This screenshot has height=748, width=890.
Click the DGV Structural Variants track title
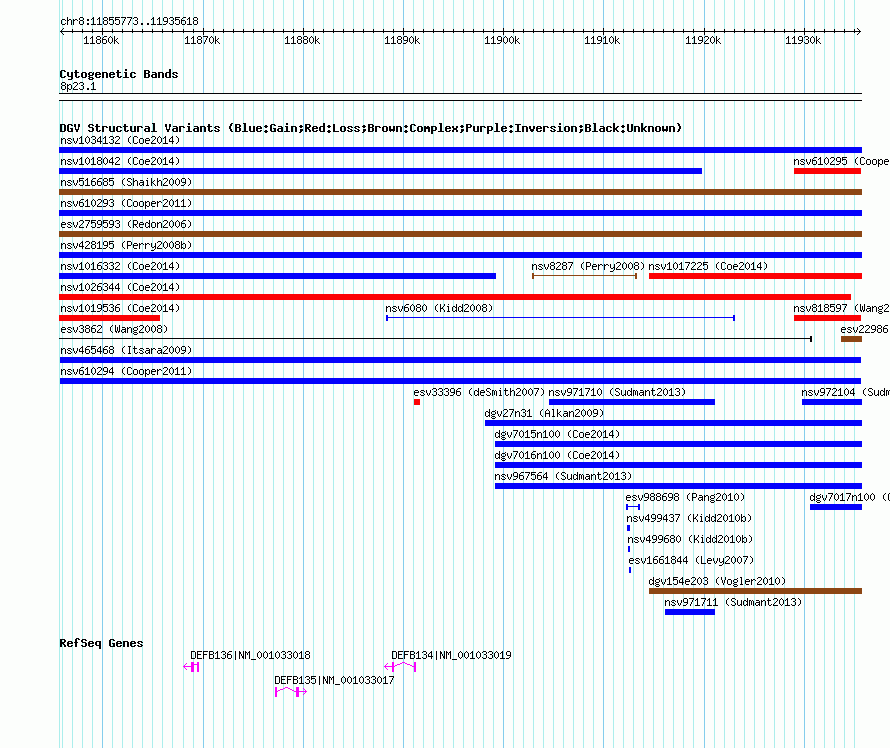(x=371, y=128)
